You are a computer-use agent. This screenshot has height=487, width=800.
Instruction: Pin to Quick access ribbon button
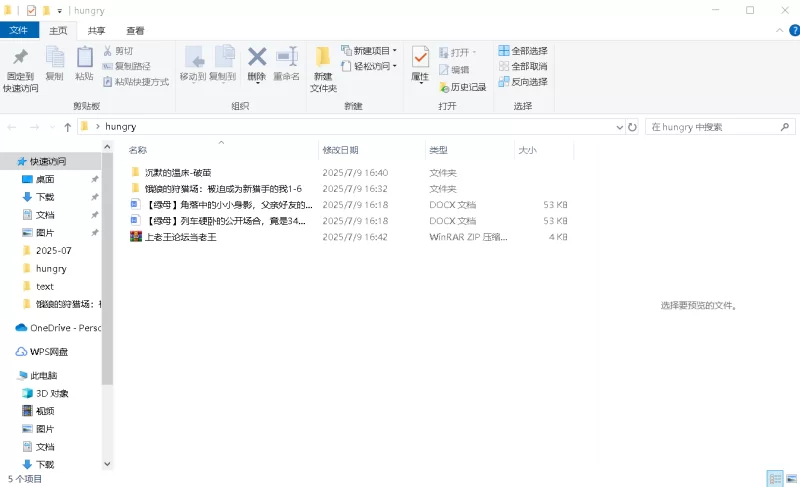click(x=20, y=70)
